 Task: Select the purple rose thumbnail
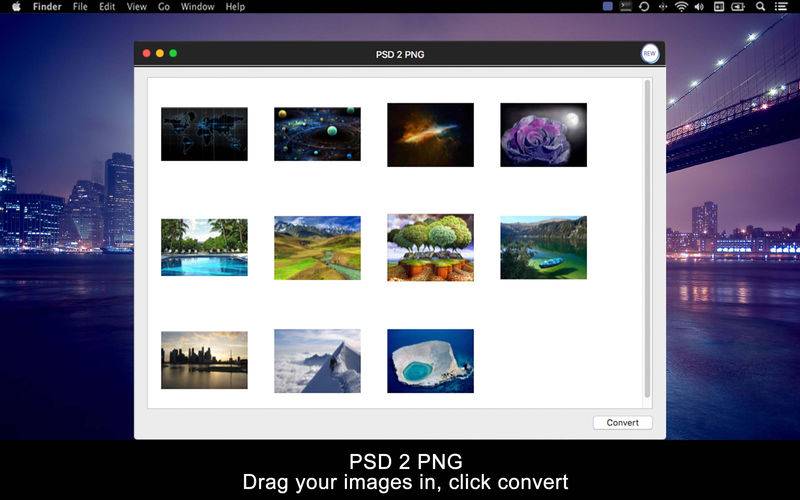543,135
